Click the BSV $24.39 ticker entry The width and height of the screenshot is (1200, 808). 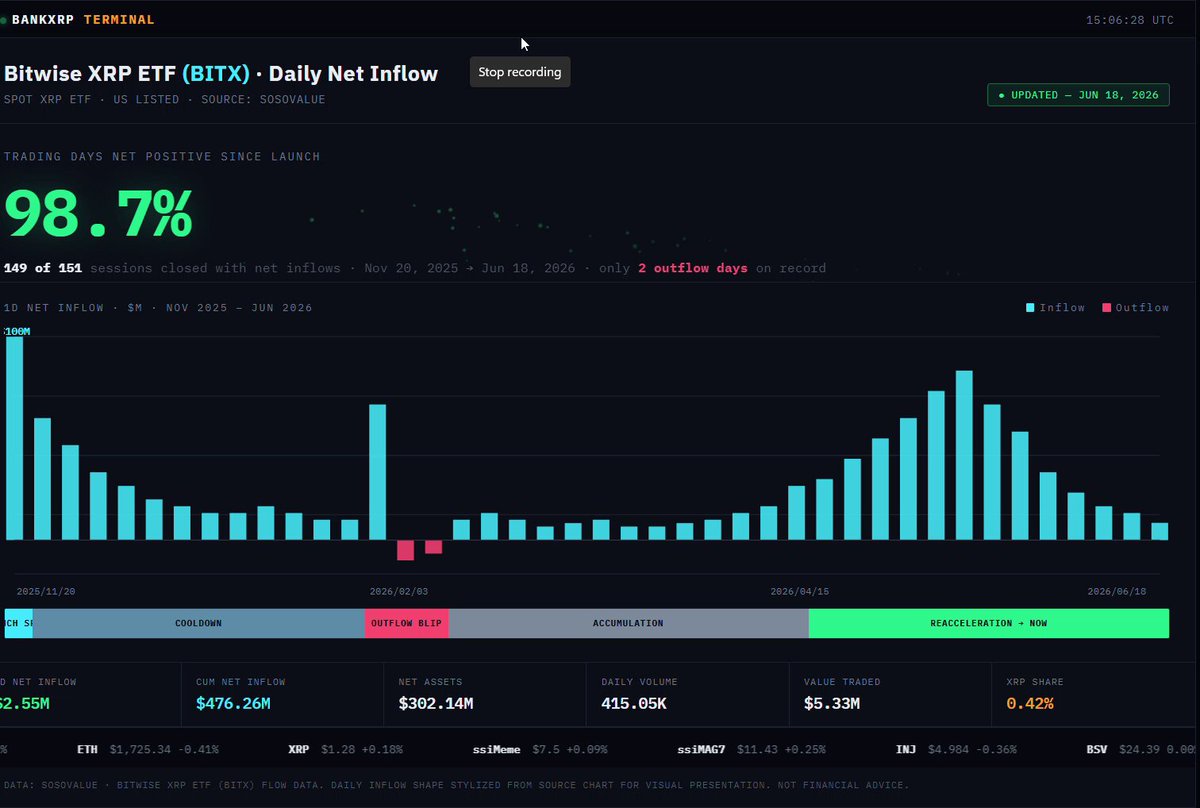tap(1143, 748)
